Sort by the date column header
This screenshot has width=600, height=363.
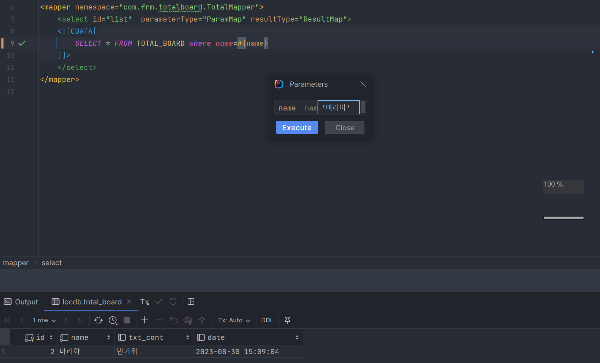(248, 337)
